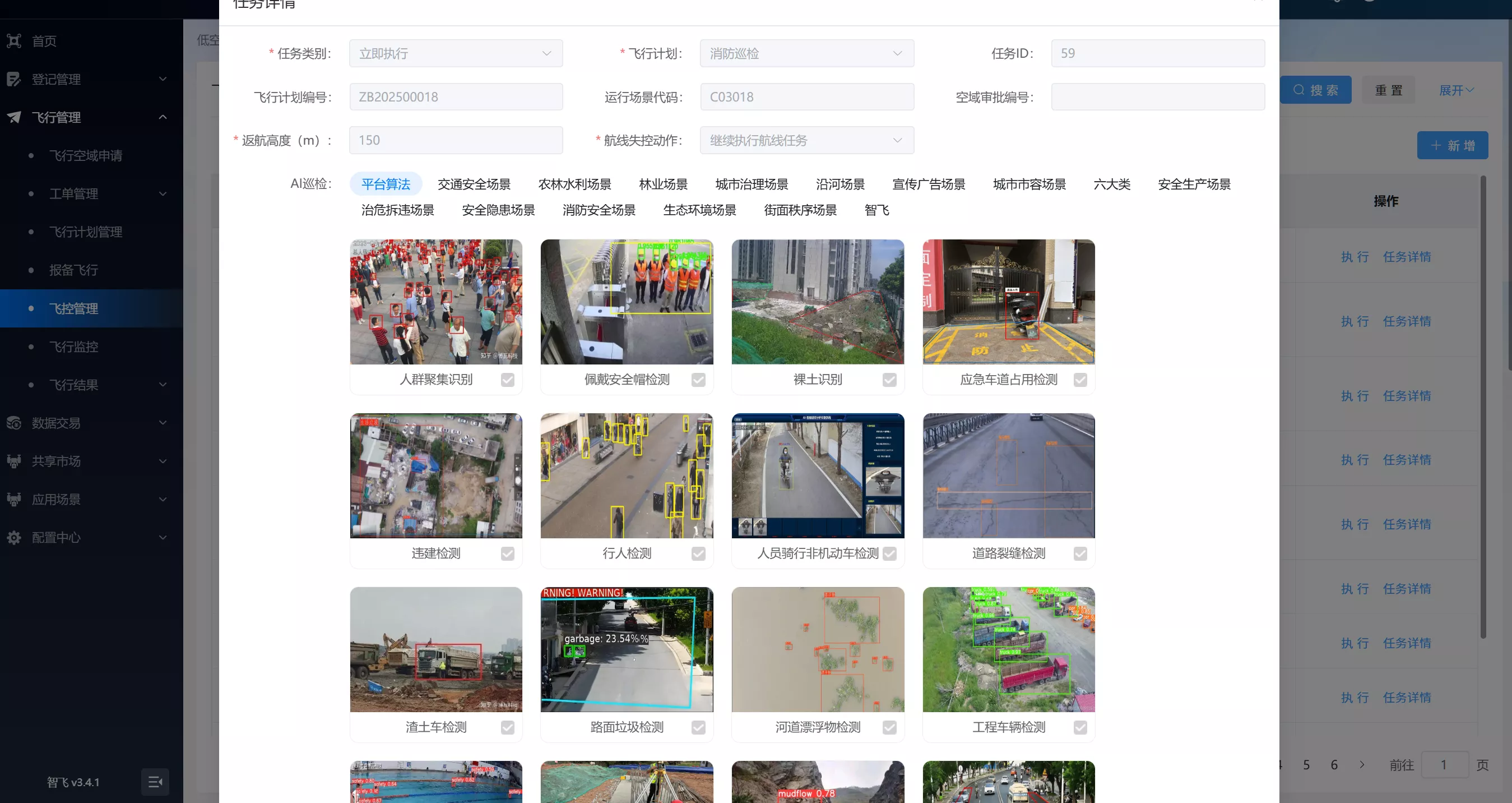This screenshot has height=803, width=1512.
Task: Switch to the 城市治理场景 tab
Action: (752, 184)
